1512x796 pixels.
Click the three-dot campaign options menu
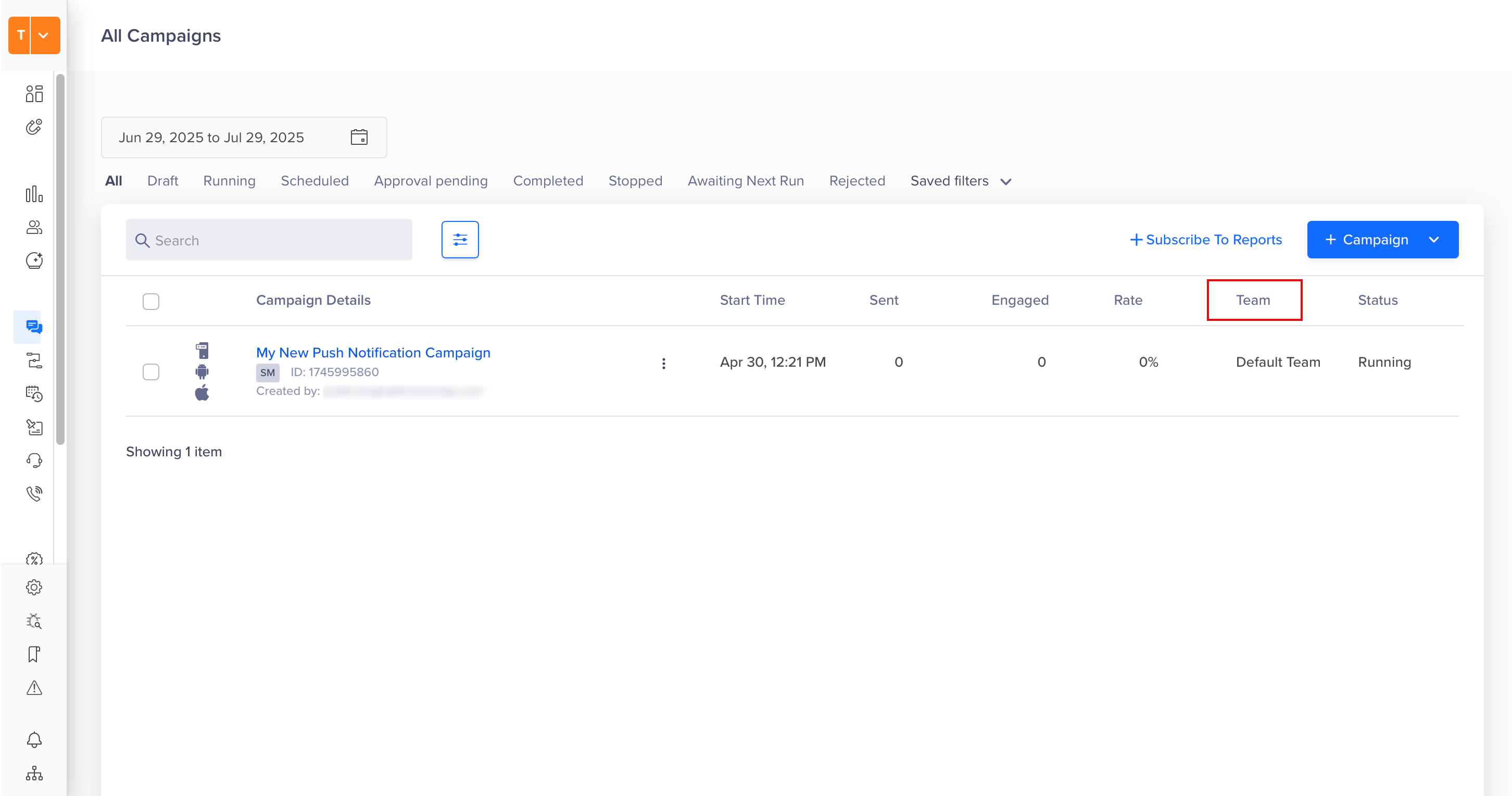tap(663, 364)
